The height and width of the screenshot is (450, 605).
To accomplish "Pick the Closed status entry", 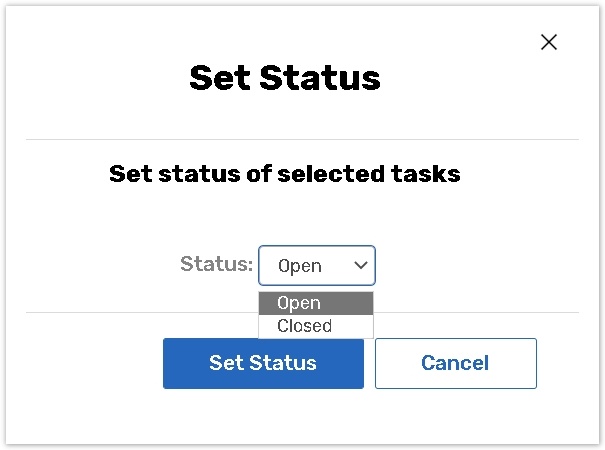I will (305, 326).
